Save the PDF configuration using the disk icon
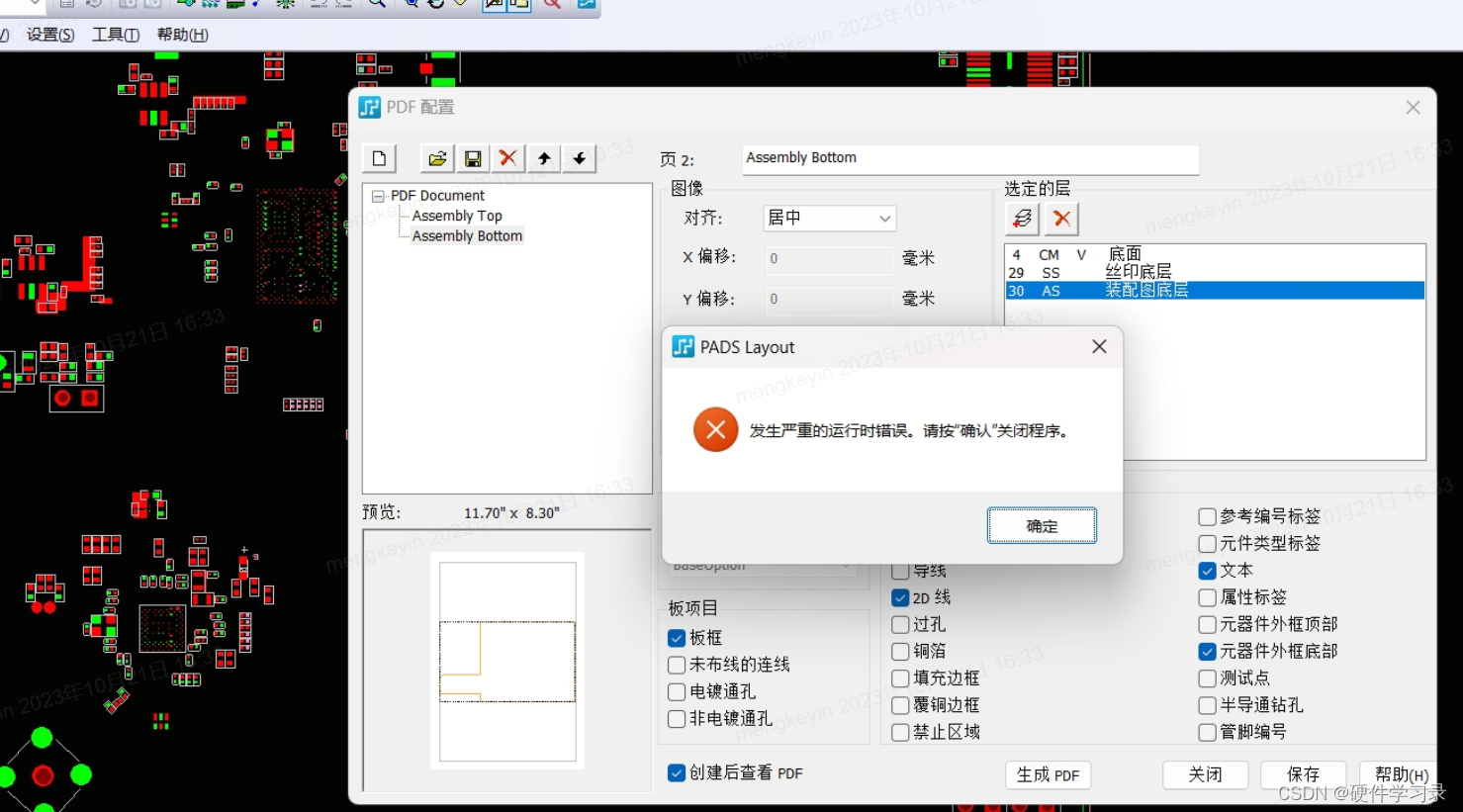This screenshot has width=1463, height=812. click(x=472, y=158)
